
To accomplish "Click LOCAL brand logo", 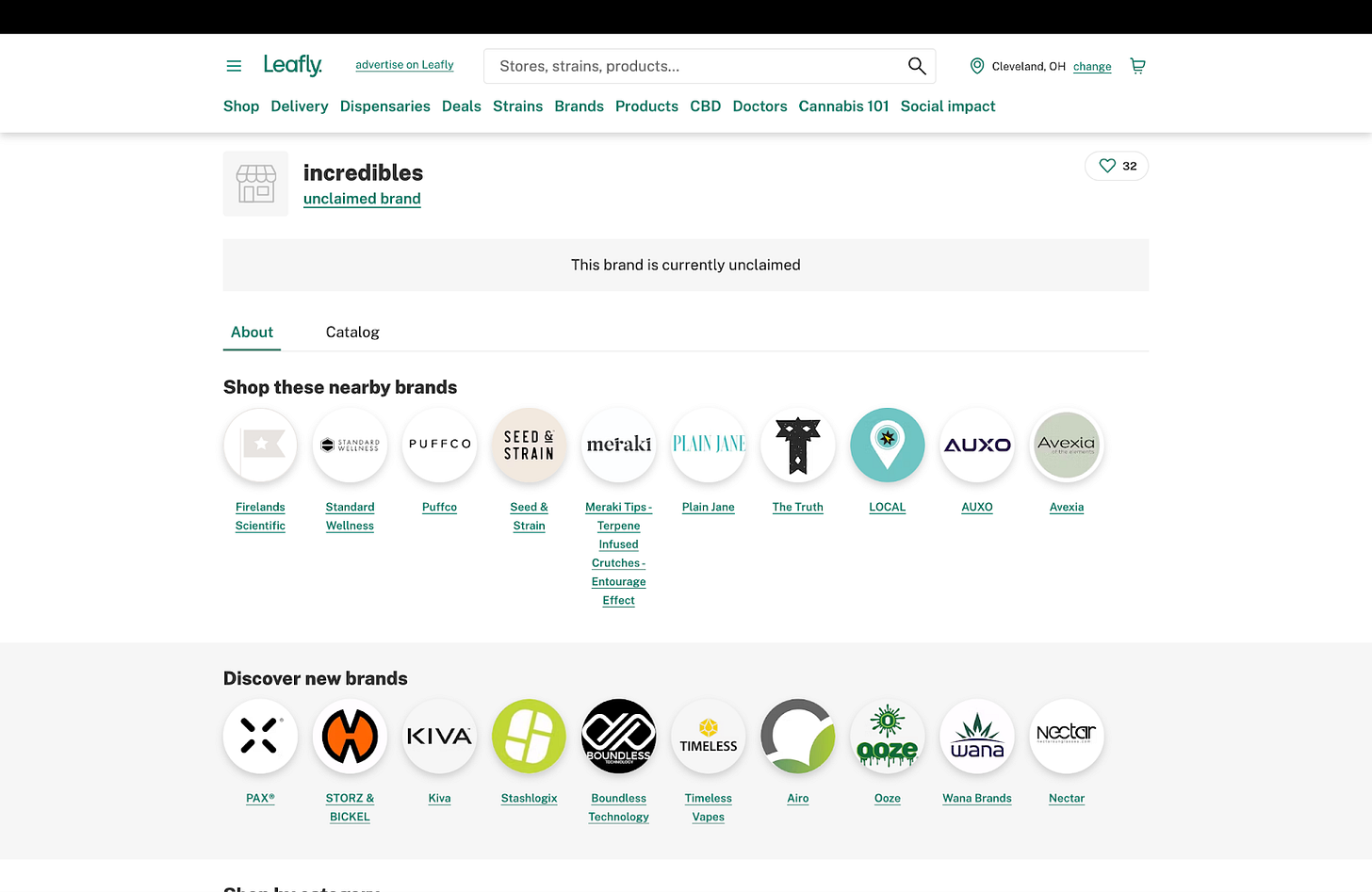I will 888,445.
